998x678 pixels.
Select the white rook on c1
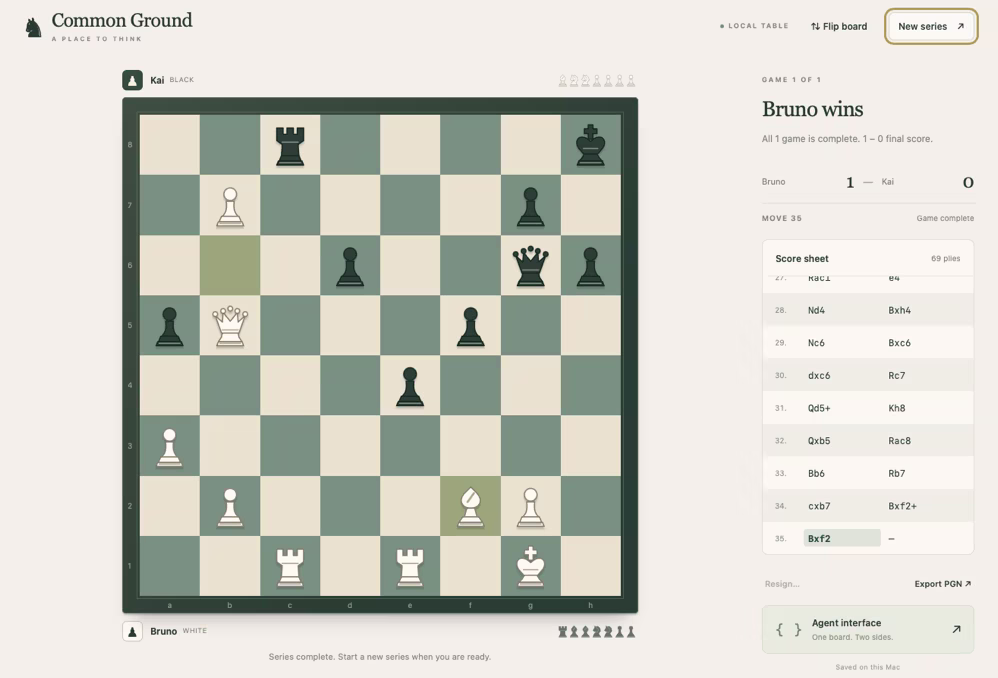[x=290, y=567]
